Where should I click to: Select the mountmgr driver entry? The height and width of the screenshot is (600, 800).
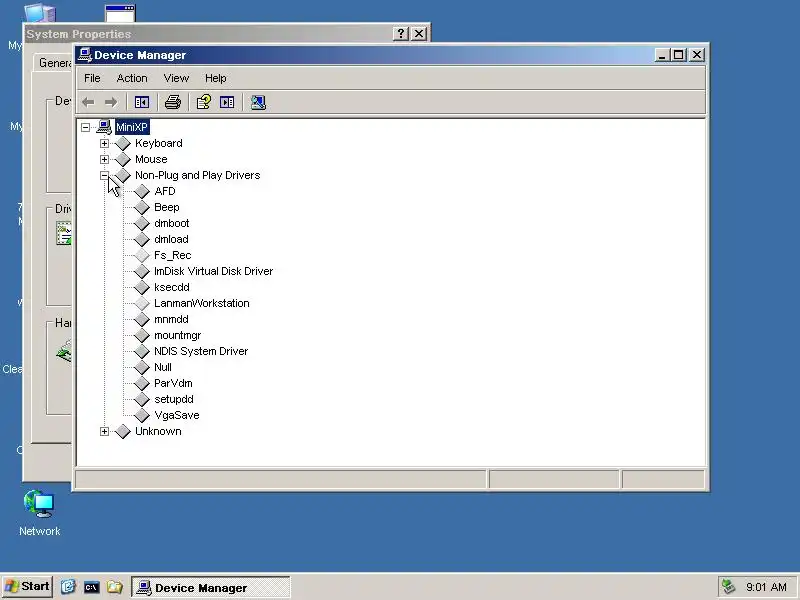(x=177, y=335)
